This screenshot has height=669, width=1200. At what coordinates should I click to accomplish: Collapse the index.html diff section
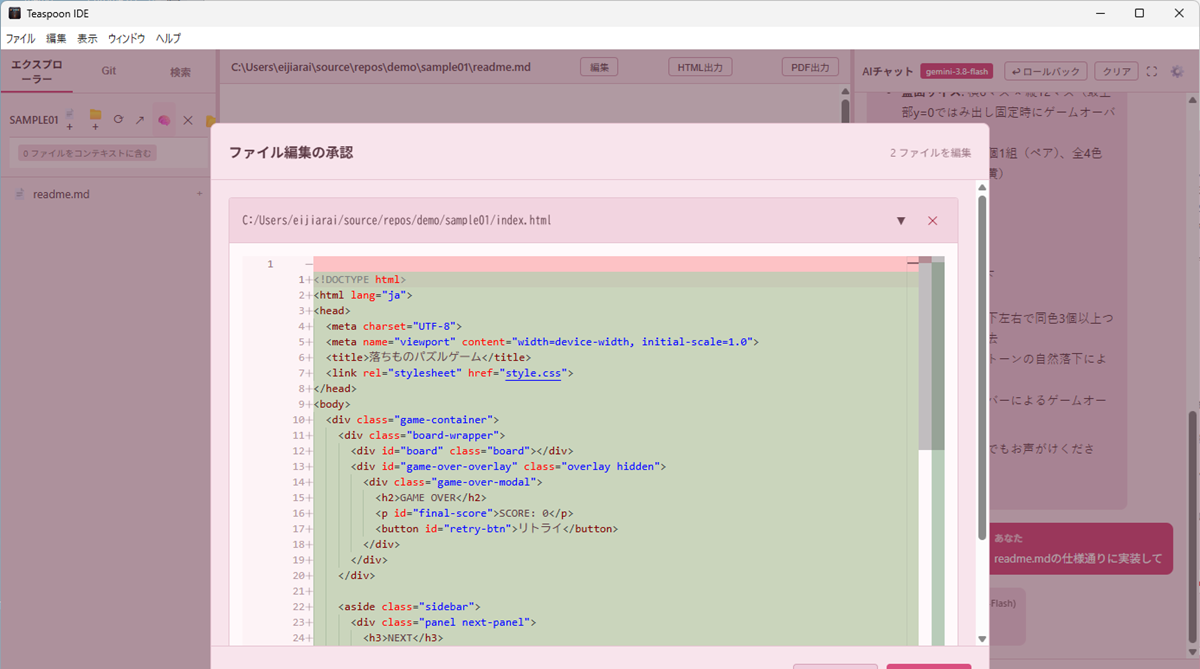(901, 220)
